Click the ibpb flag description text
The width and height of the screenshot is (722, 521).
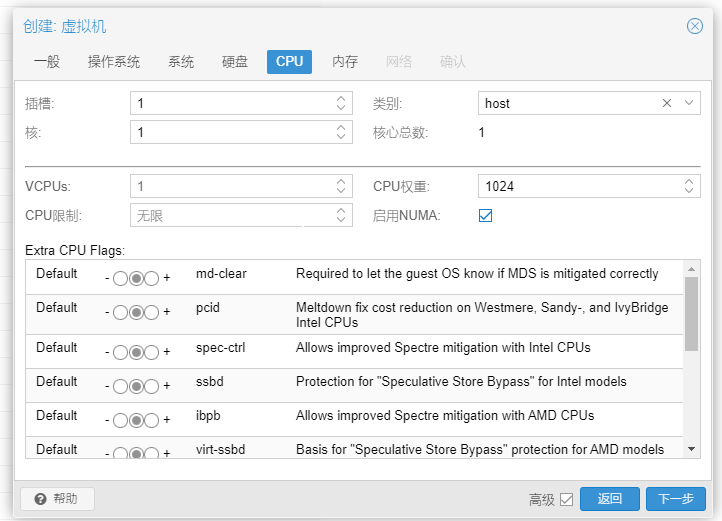click(445, 416)
